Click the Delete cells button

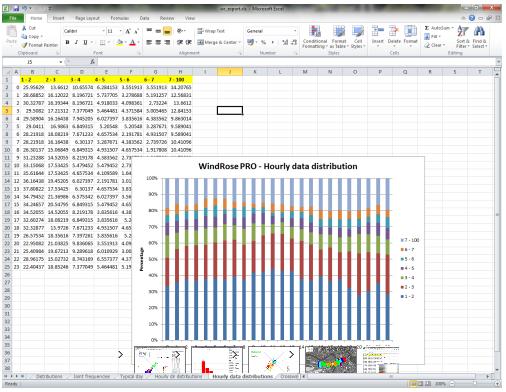pos(394,36)
